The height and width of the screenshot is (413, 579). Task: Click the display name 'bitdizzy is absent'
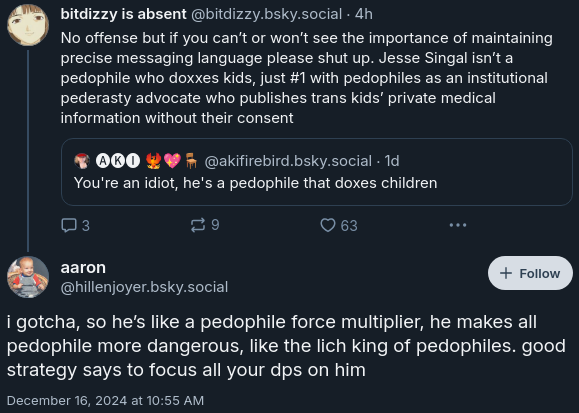[x=123, y=14]
